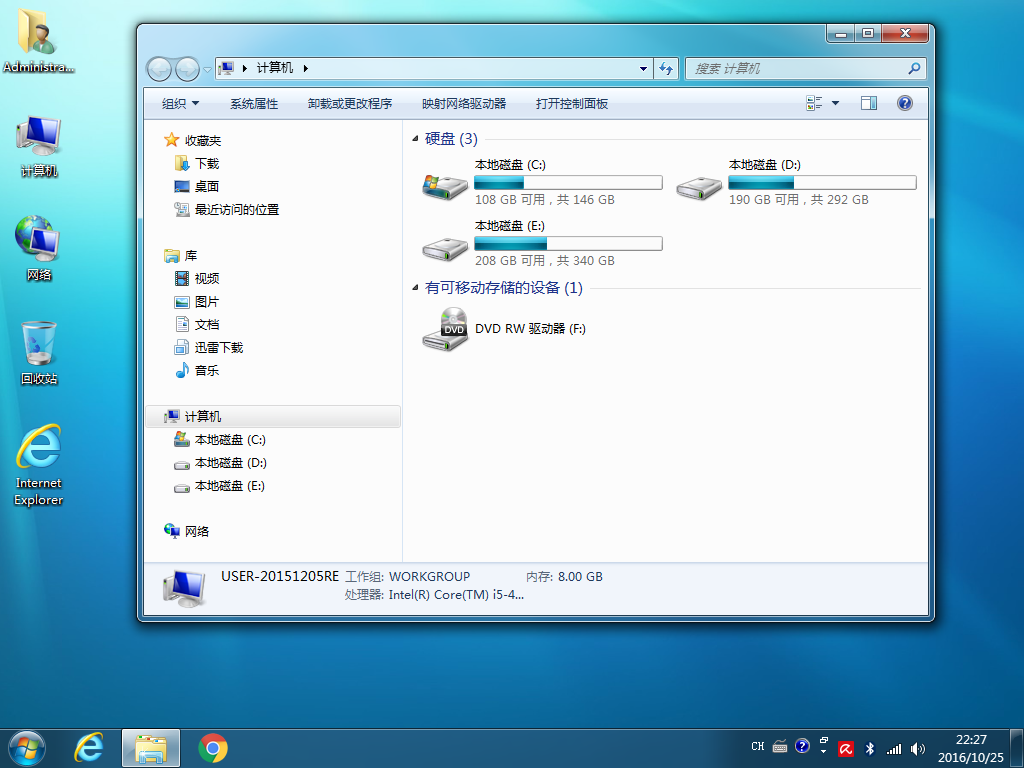Open 系统属性 from the toolbar
1024x768 pixels.
254,103
